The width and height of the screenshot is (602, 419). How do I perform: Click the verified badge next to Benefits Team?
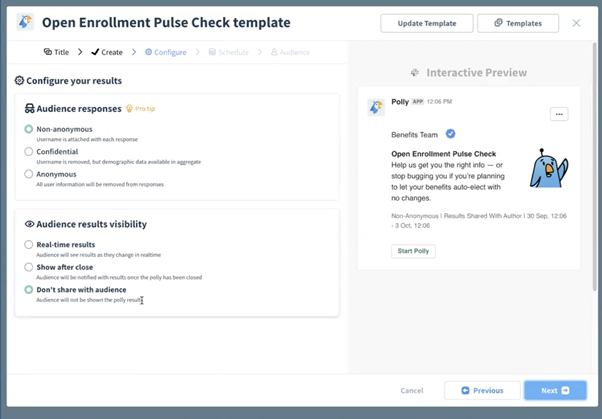(x=450, y=134)
